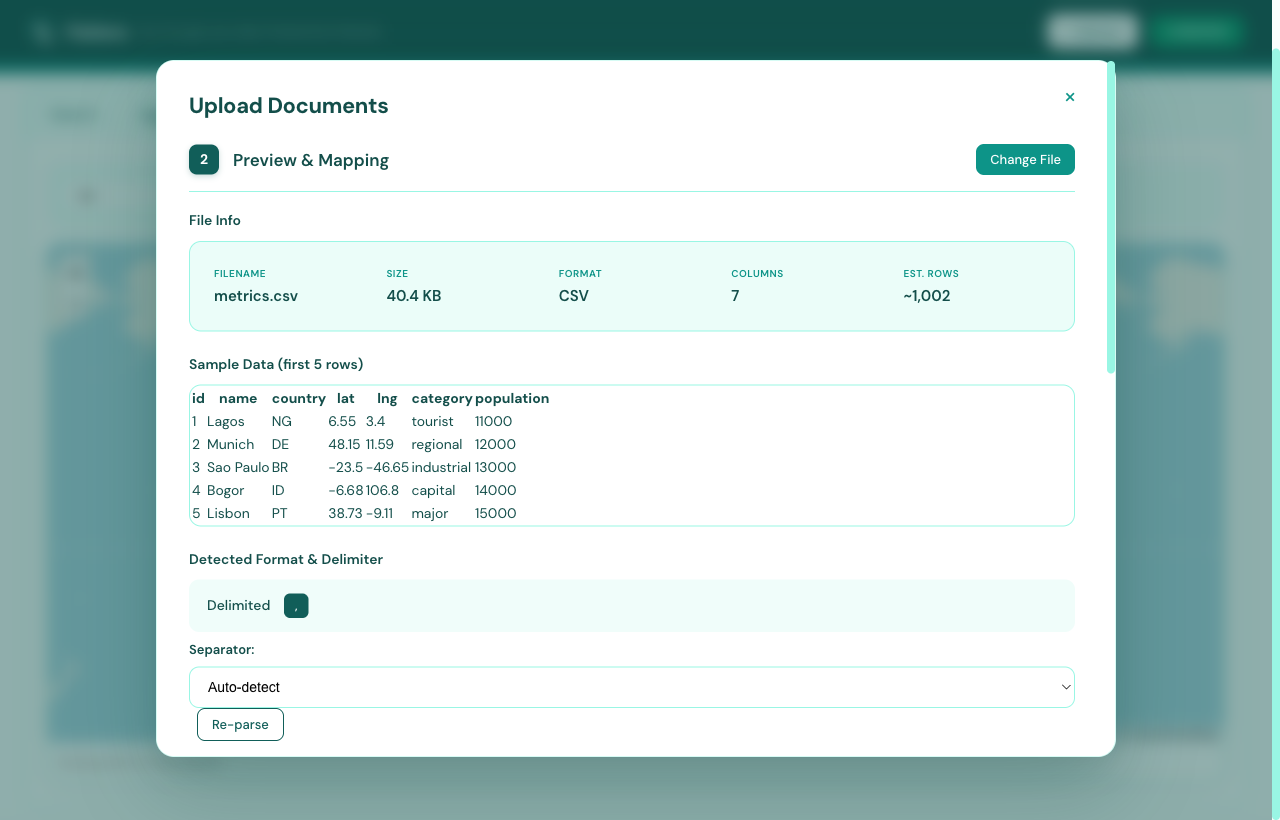Select the Sao Paulo name cell
This screenshot has height=820, width=1280.
tap(237, 467)
